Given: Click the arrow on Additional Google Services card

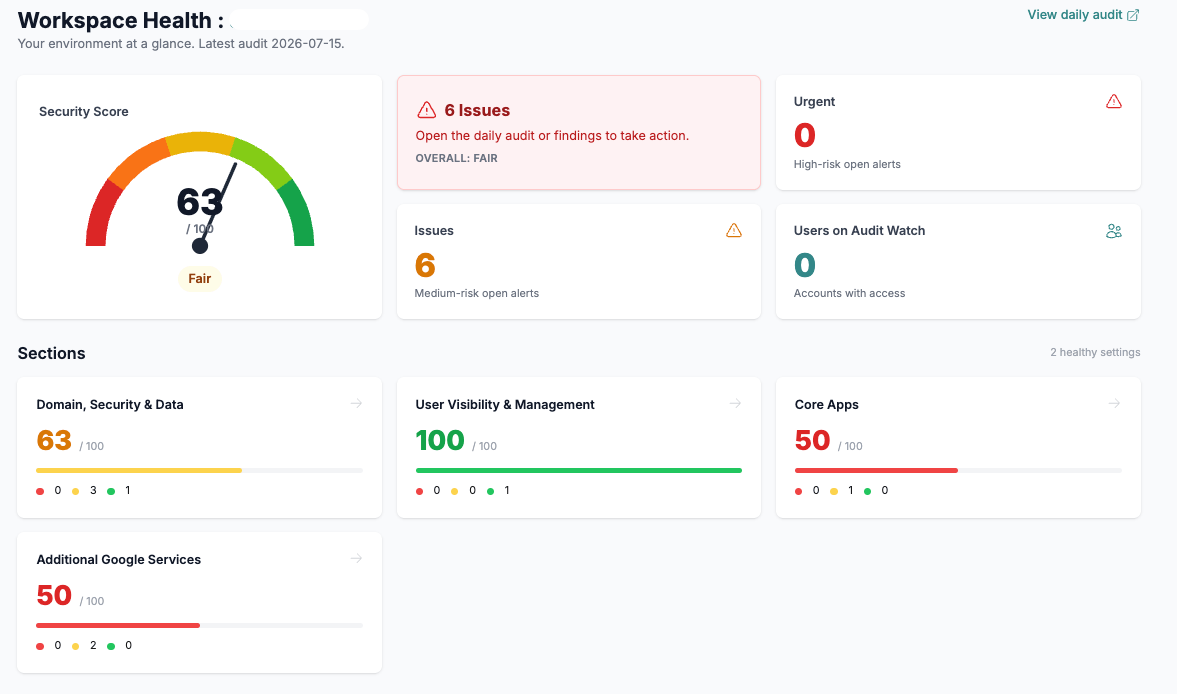Looking at the screenshot, I should [357, 558].
